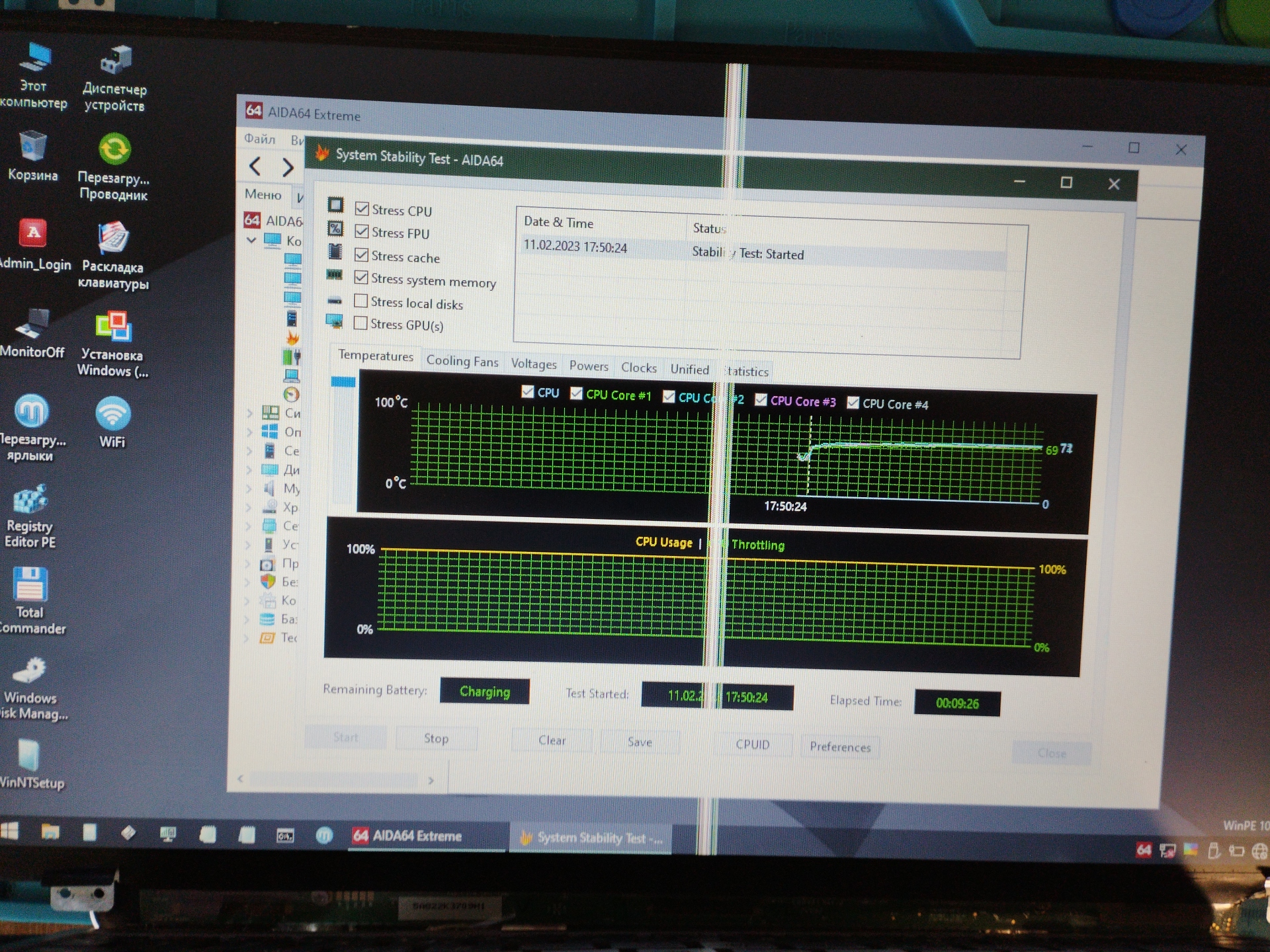Open the Этот компьютер desktop icon
This screenshot has width=1270, height=952.
point(33,74)
